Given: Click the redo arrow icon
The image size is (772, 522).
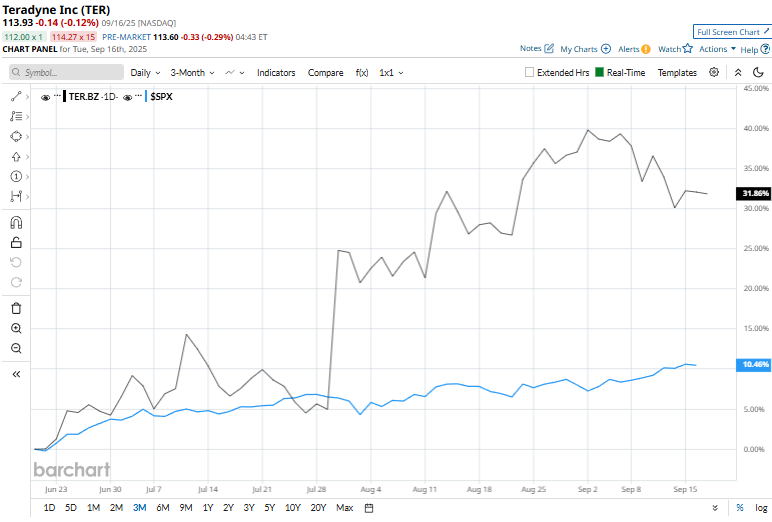Looking at the screenshot, I should pos(16,282).
